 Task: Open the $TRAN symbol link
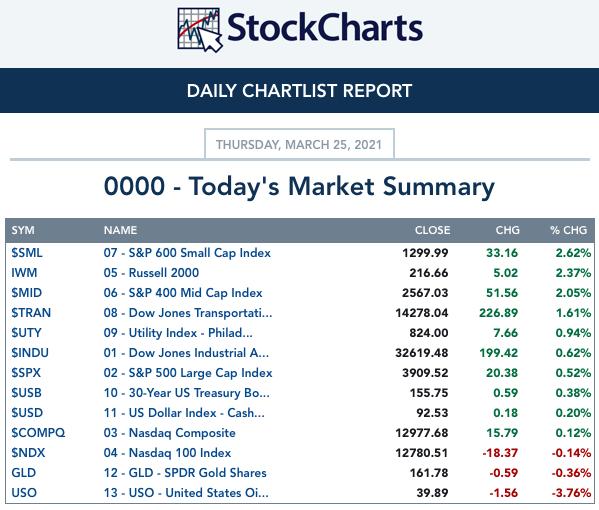click(31, 313)
